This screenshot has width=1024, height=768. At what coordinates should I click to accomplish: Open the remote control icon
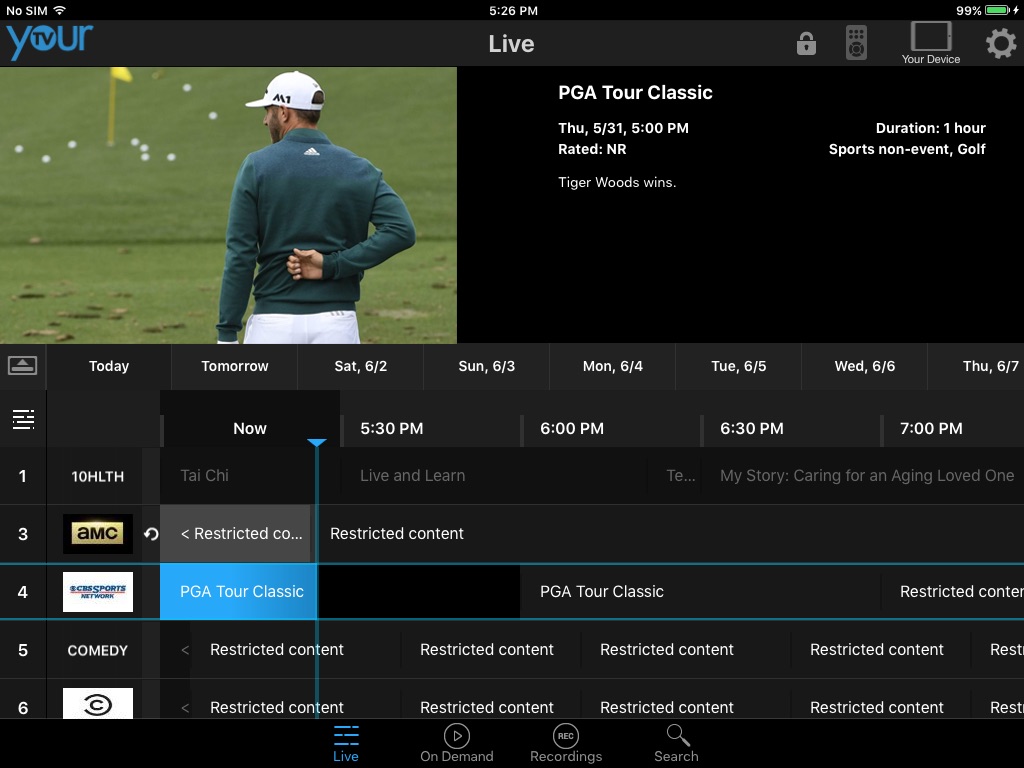point(856,43)
